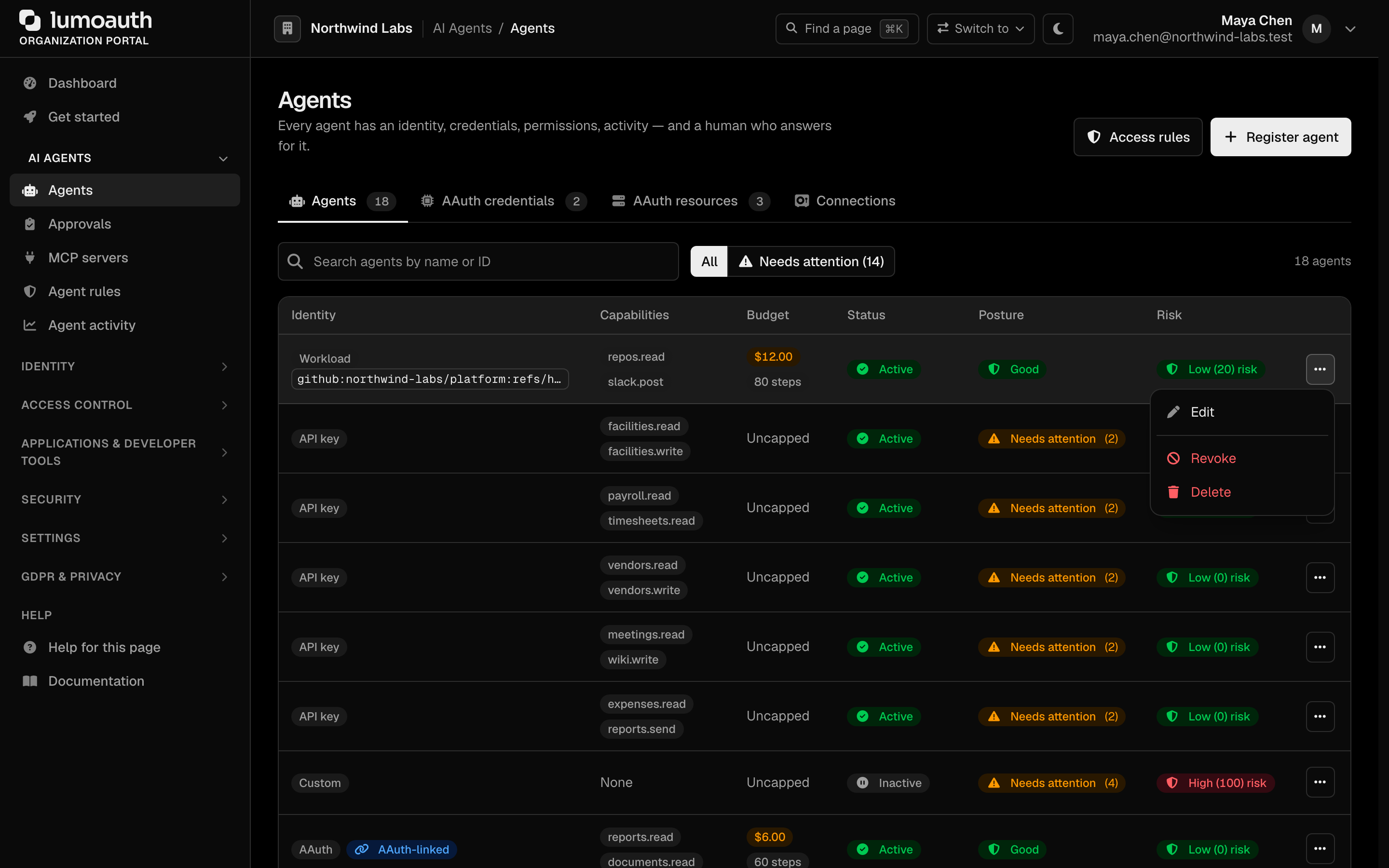
Task: Click the Find a page search box
Action: click(846, 28)
